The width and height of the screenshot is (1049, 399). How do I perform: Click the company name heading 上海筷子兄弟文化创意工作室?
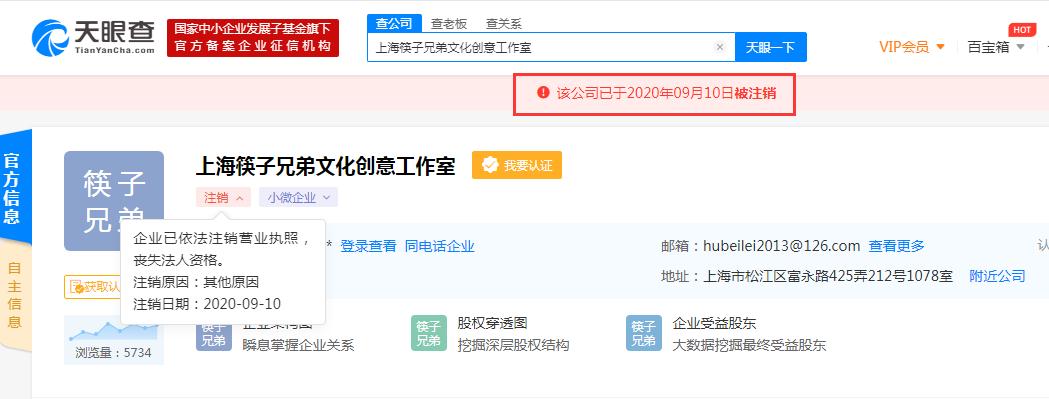325,165
